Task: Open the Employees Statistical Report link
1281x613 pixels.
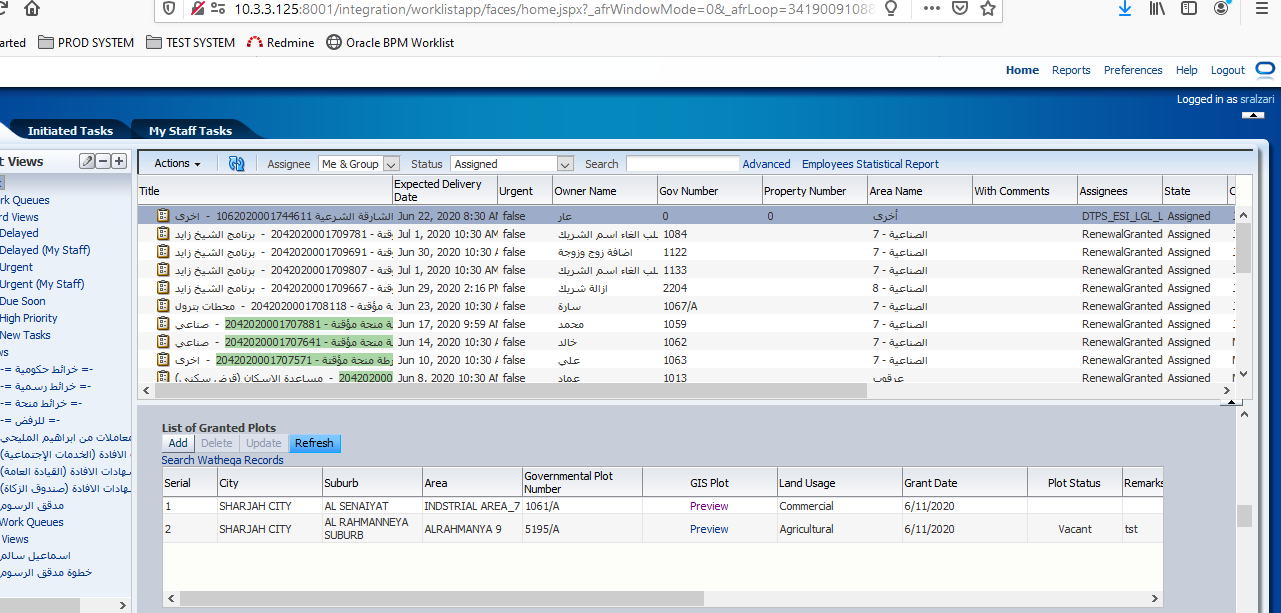Action: (x=870, y=164)
